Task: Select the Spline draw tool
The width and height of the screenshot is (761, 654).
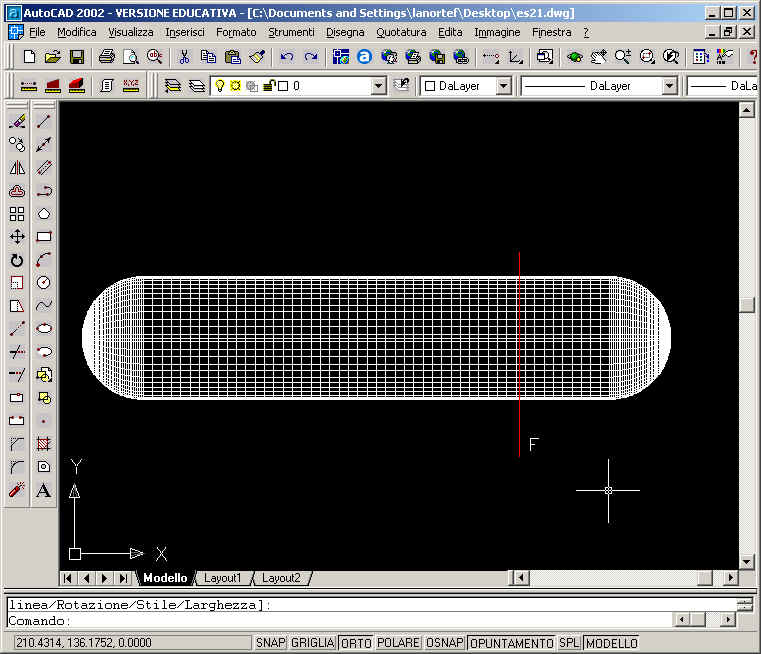Action: [44, 305]
